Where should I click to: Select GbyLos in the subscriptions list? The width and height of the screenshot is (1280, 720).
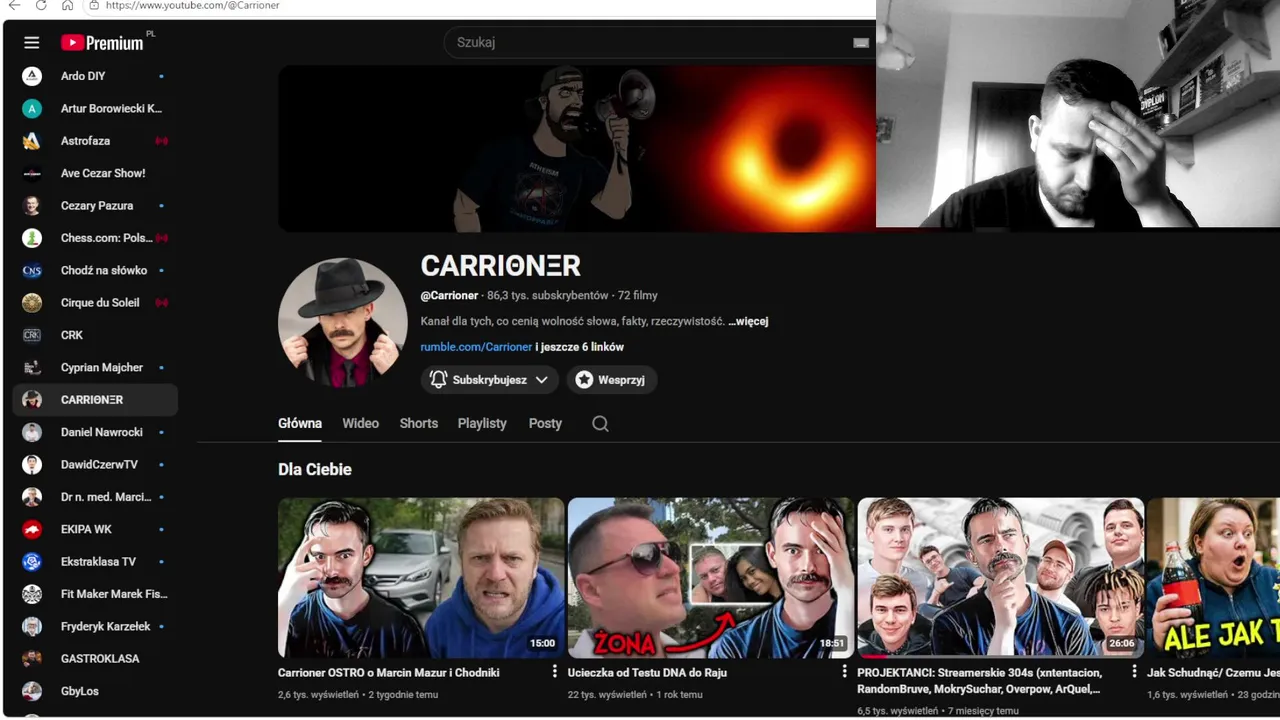(95, 691)
